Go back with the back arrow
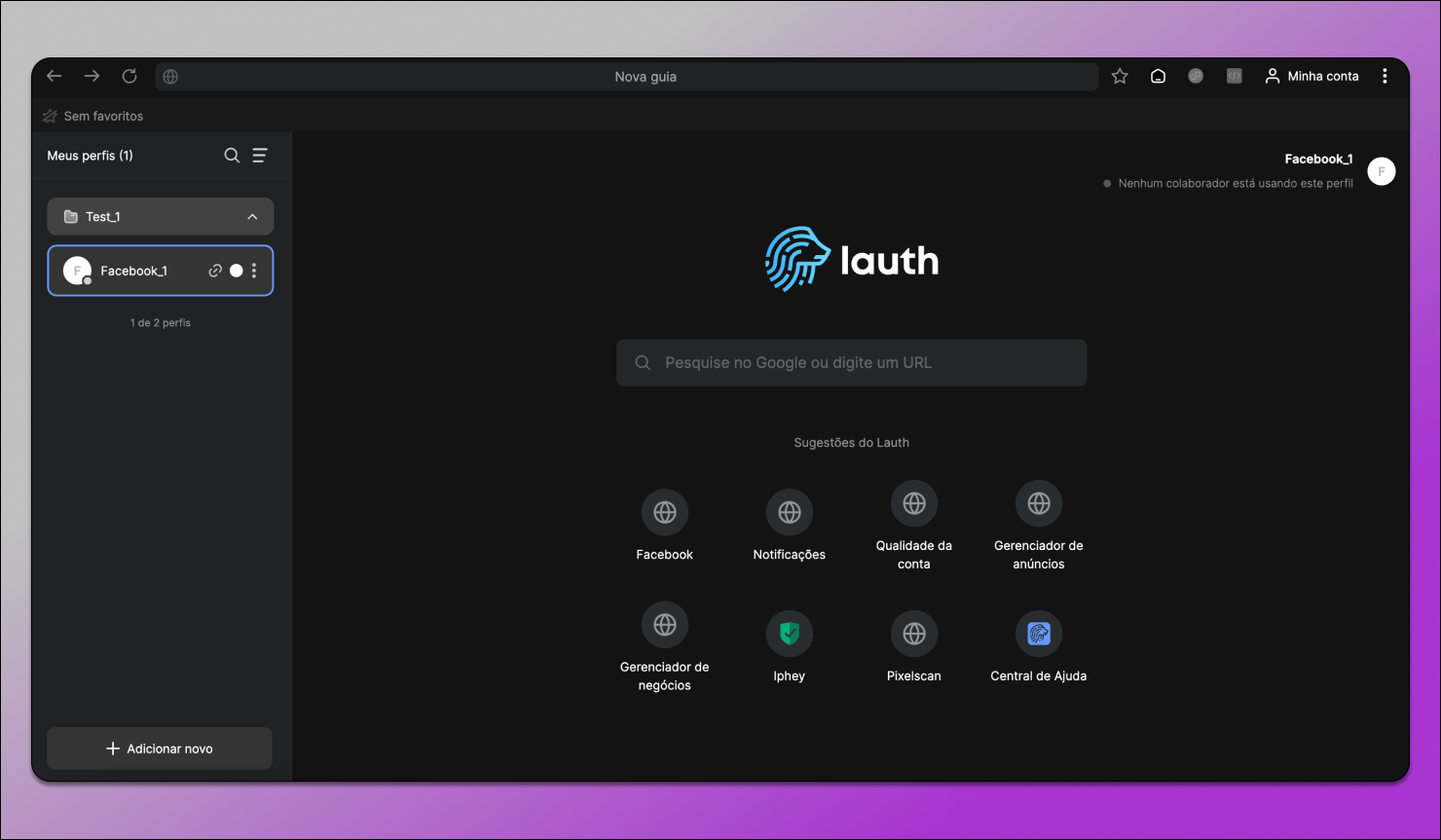Screen dimensions: 1441x840 [x=55, y=76]
